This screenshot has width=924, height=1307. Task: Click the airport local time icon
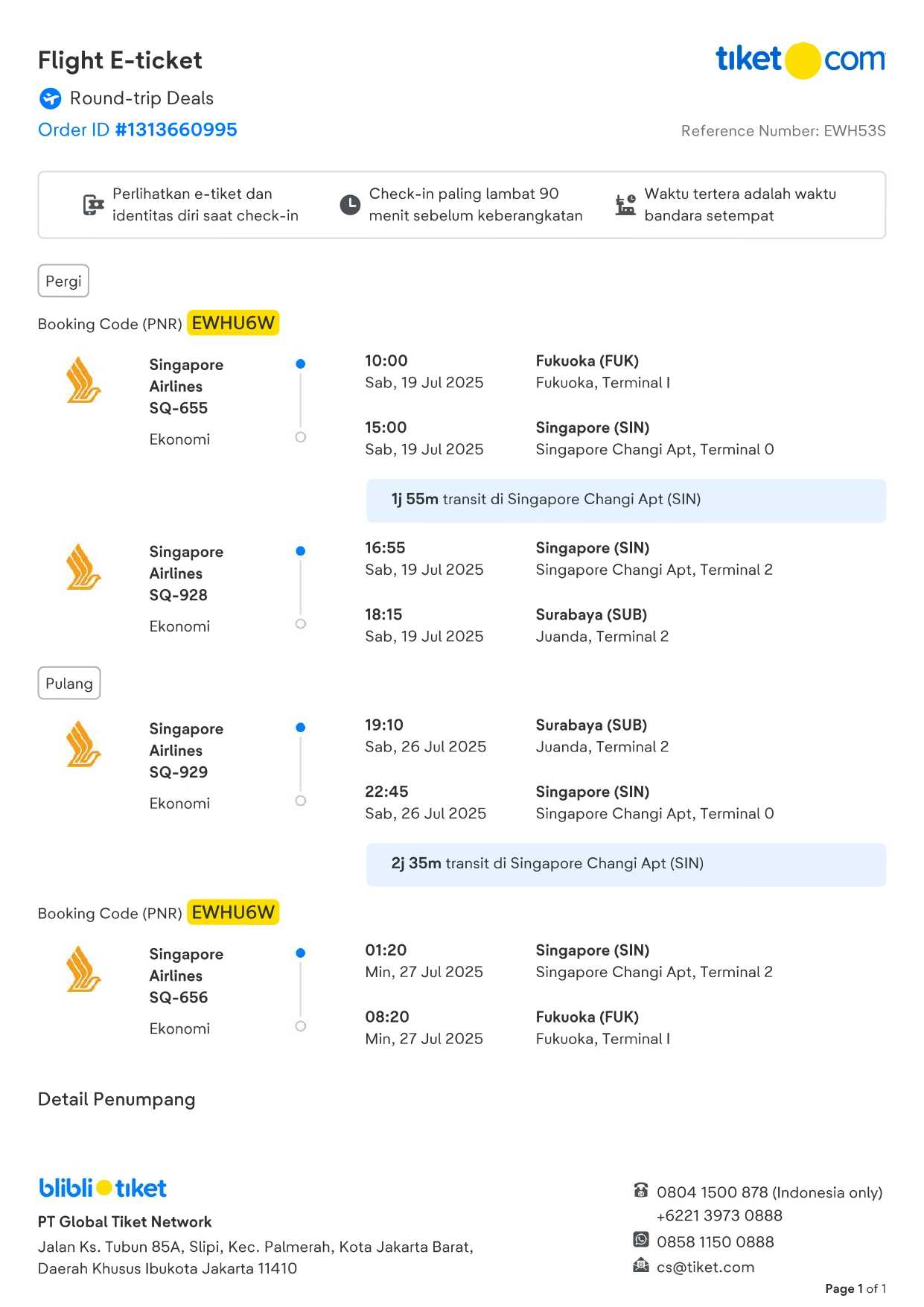coord(625,205)
